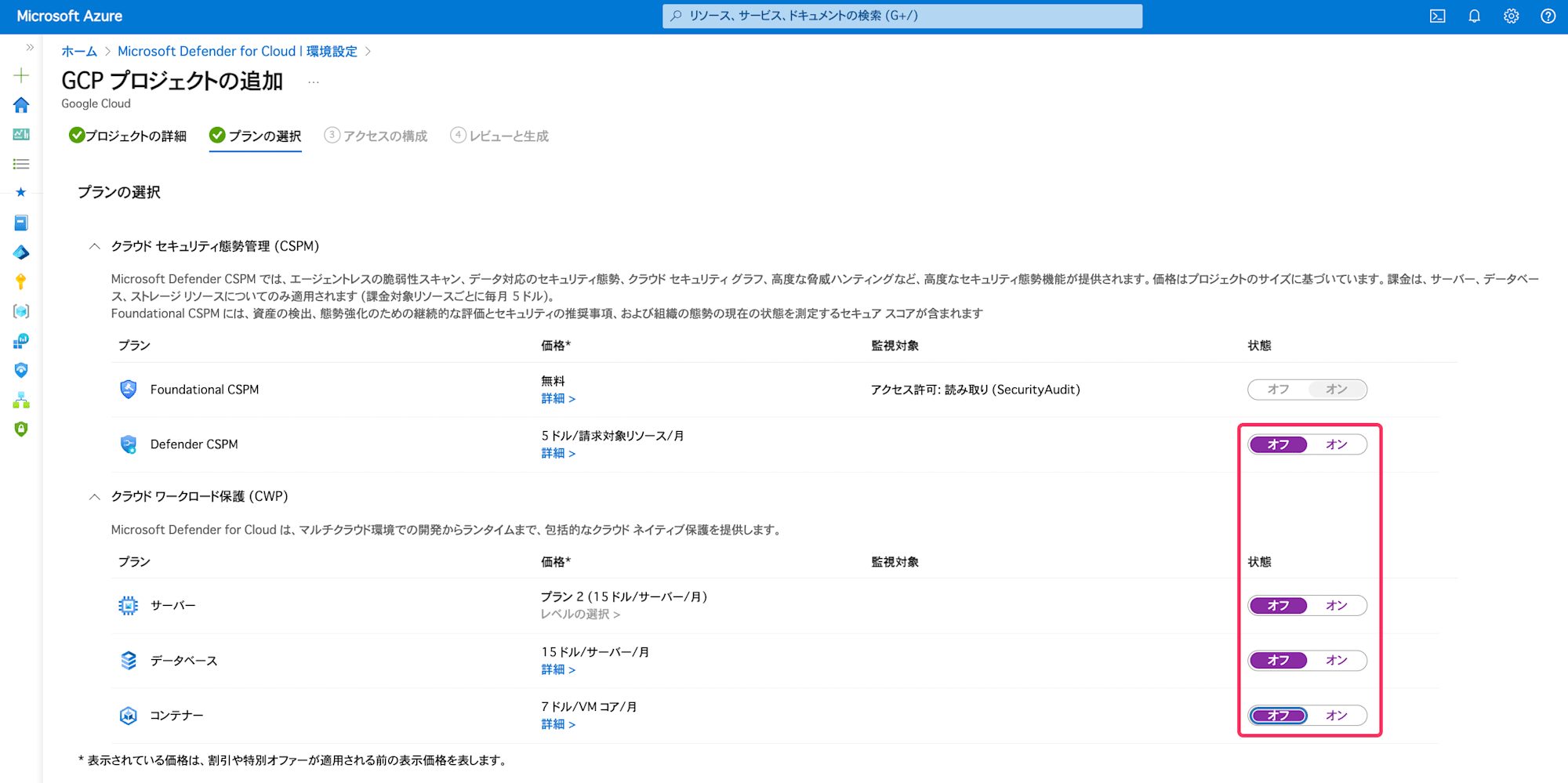This screenshot has width=1568, height=783.
Task: Click the more options ellipsis beside the page title
Action: (314, 82)
